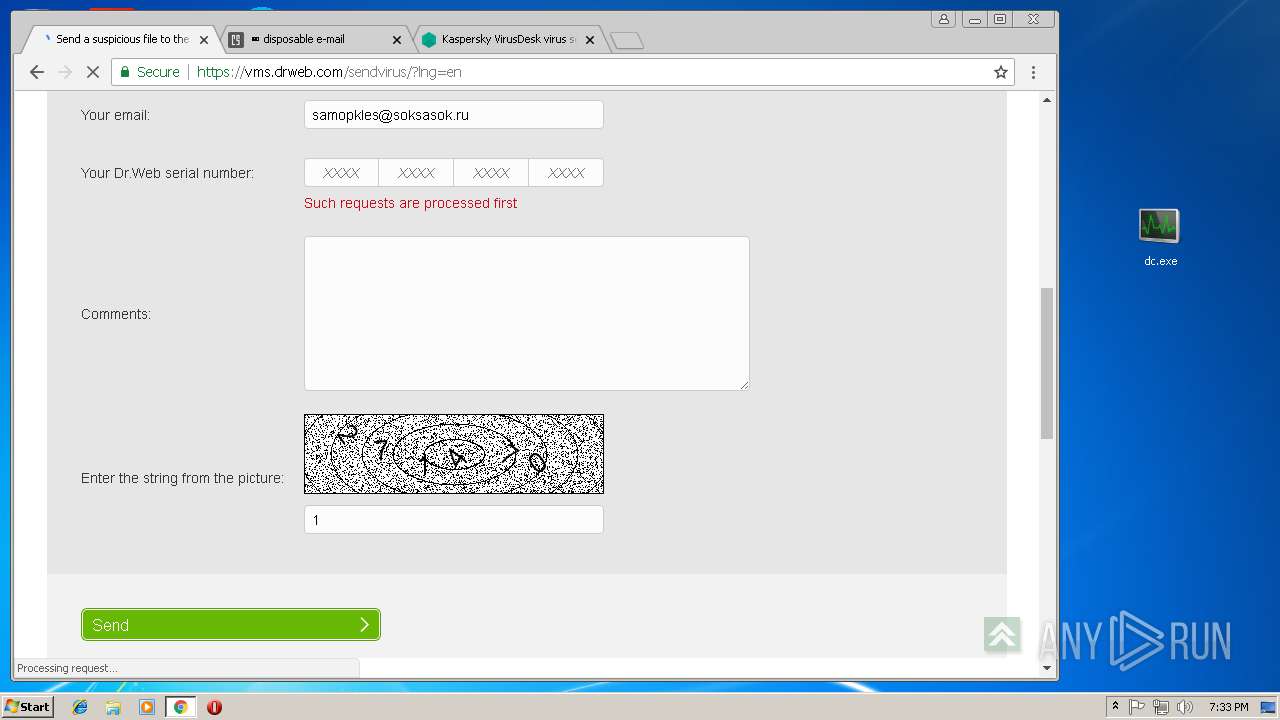This screenshot has width=1280, height=720.
Task: Click the captcha picture
Action: click(453, 454)
